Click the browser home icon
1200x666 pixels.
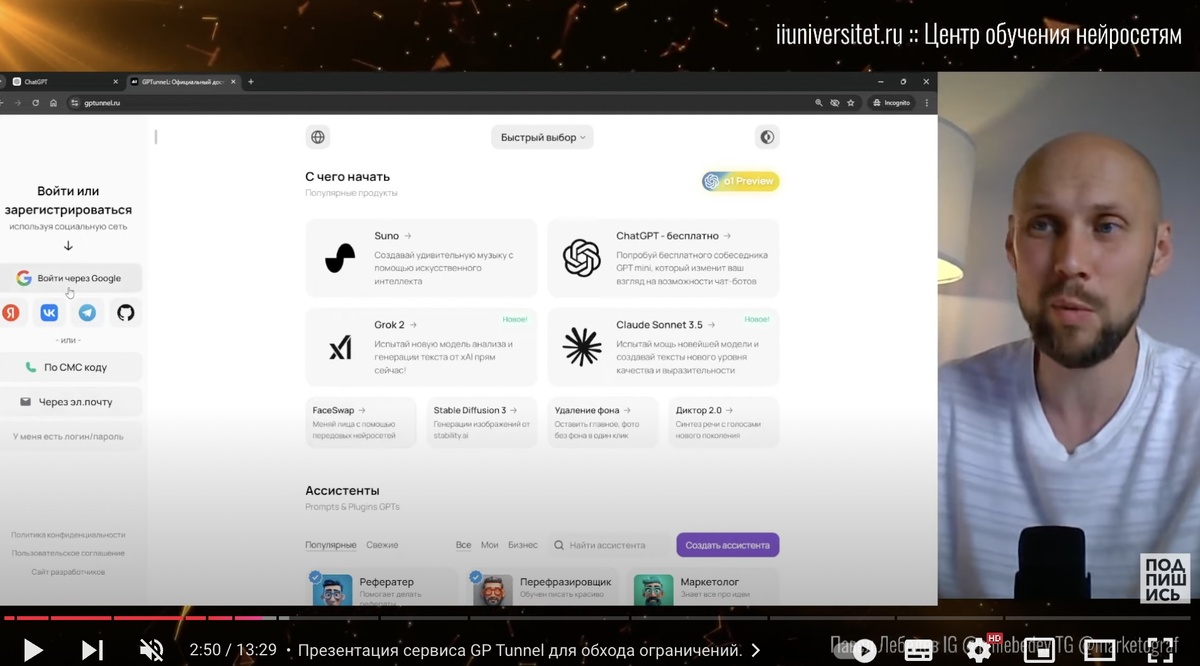coord(53,102)
